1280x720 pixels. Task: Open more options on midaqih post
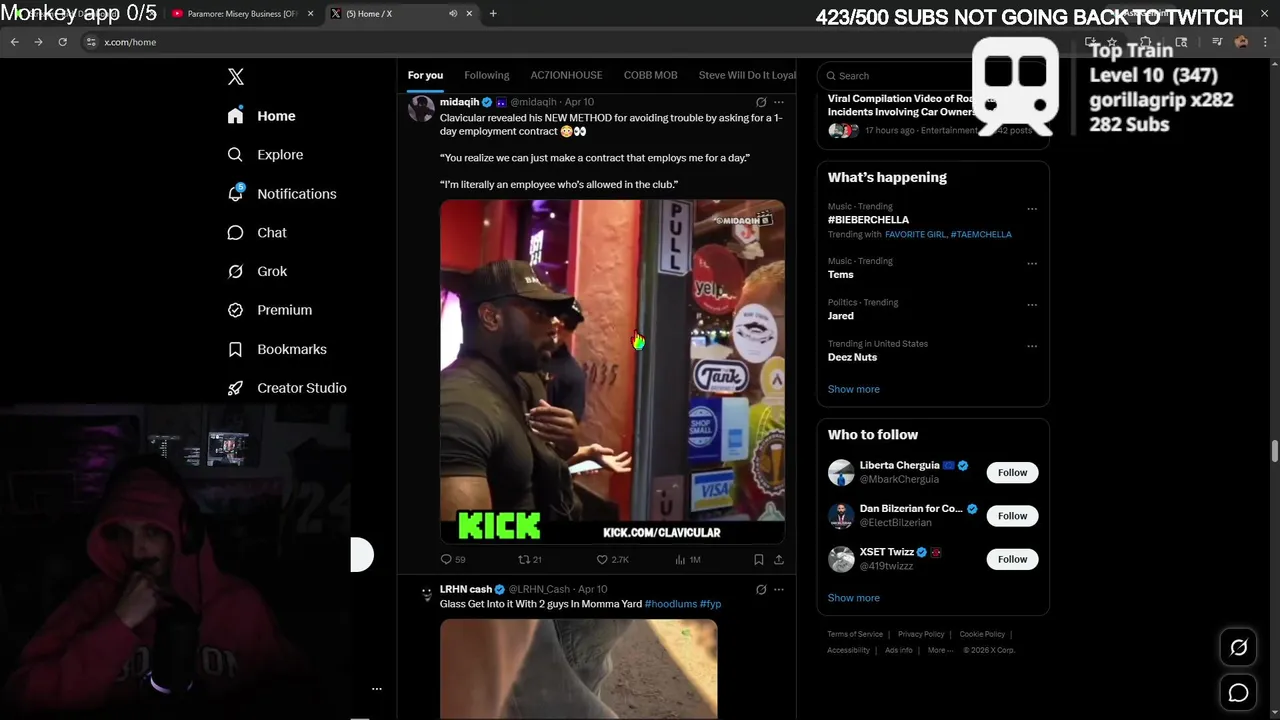pos(779,102)
